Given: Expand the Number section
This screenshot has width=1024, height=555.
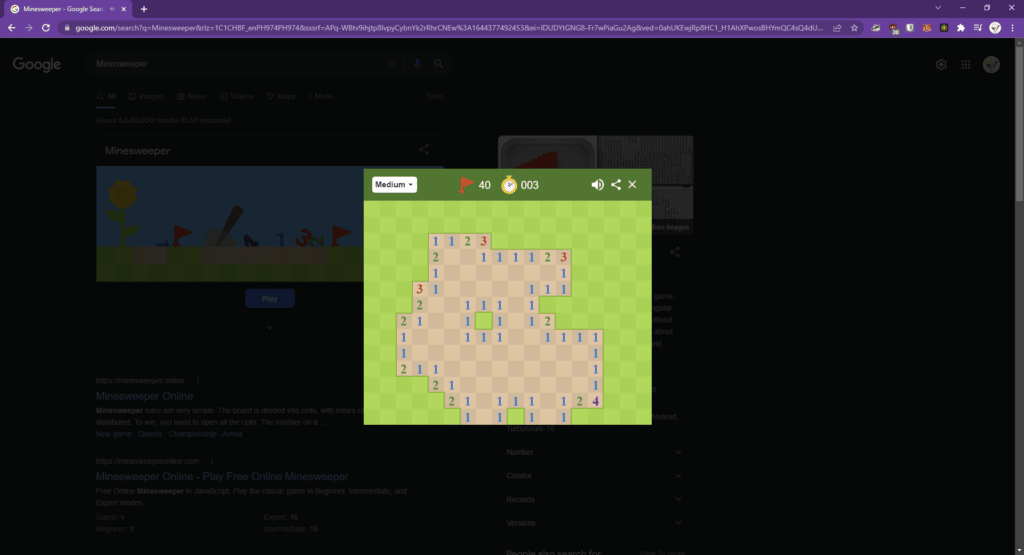Looking at the screenshot, I should click(594, 452).
